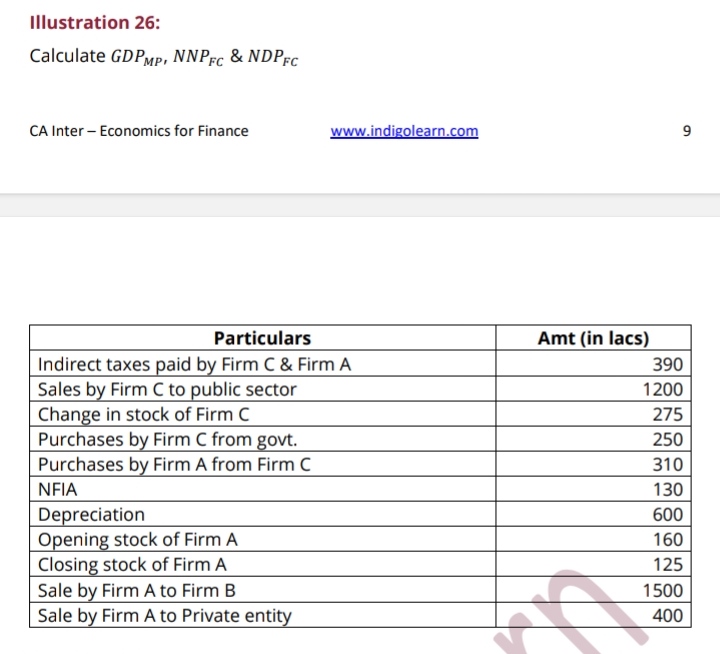Image resolution: width=720 pixels, height=654 pixels.
Task: Click the CA Inter – Economics for Finance footer
Action: pos(139,131)
